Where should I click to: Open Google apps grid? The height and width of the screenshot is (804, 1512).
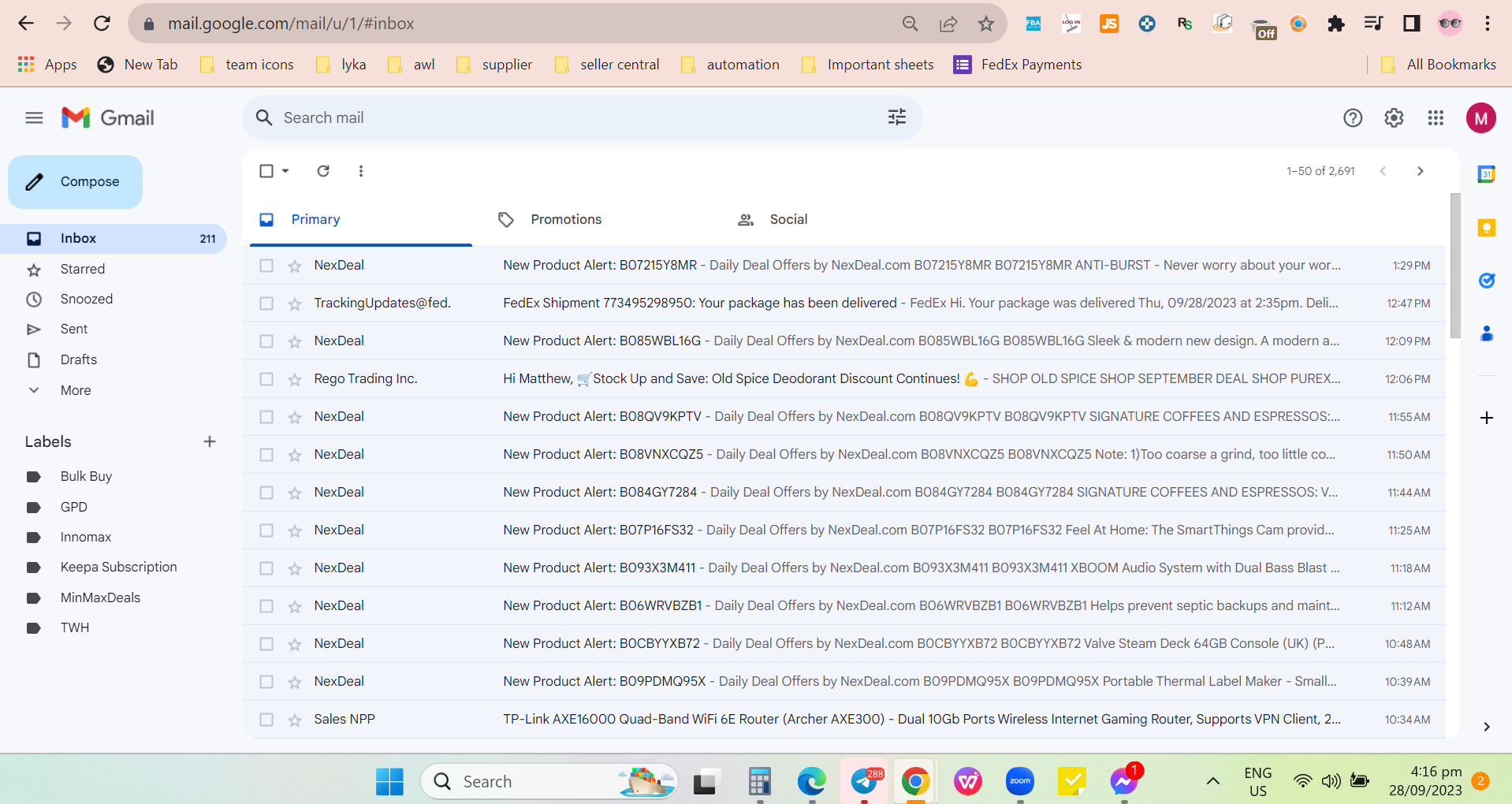pyautogui.click(x=1436, y=118)
